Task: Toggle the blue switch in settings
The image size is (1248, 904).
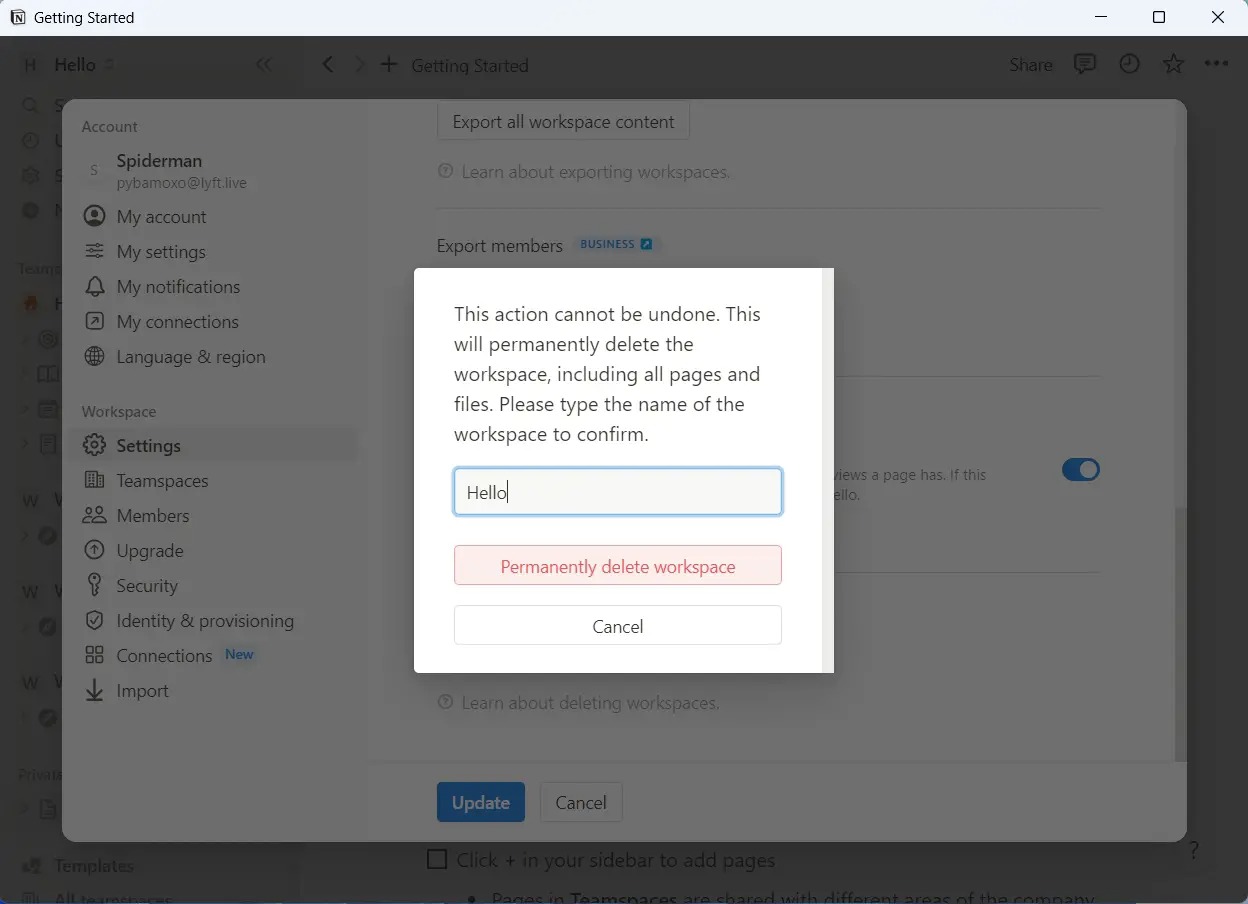Action: [x=1080, y=470]
